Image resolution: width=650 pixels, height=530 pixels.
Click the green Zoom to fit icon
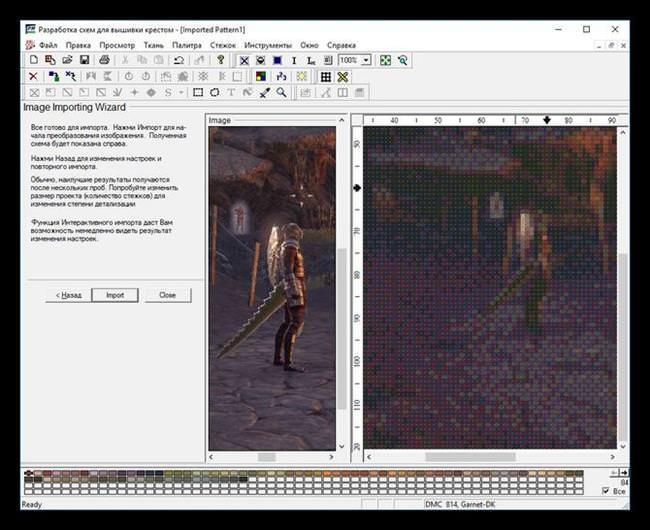coord(386,61)
